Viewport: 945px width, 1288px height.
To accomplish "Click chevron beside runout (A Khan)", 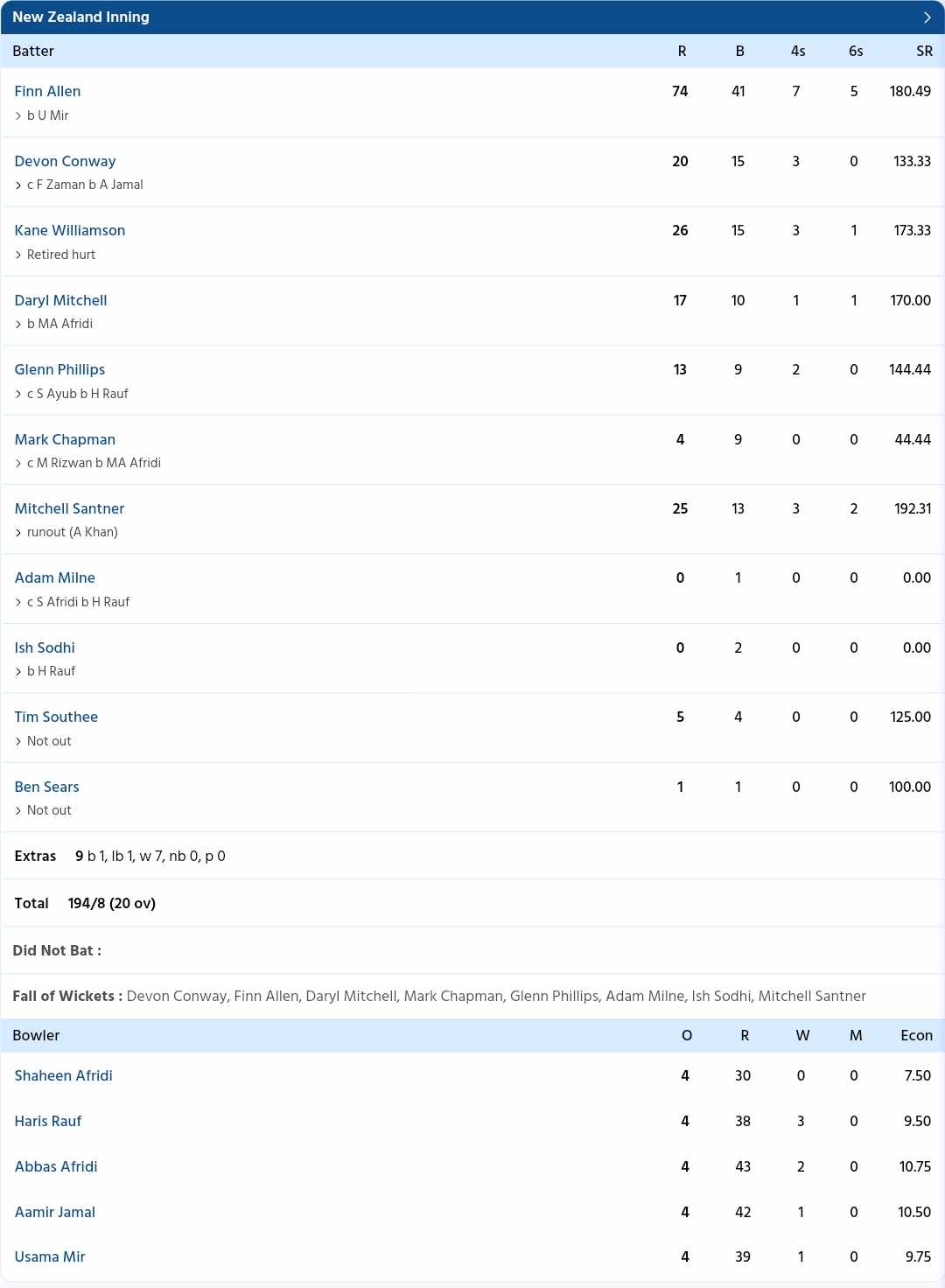I will pyautogui.click(x=18, y=533).
